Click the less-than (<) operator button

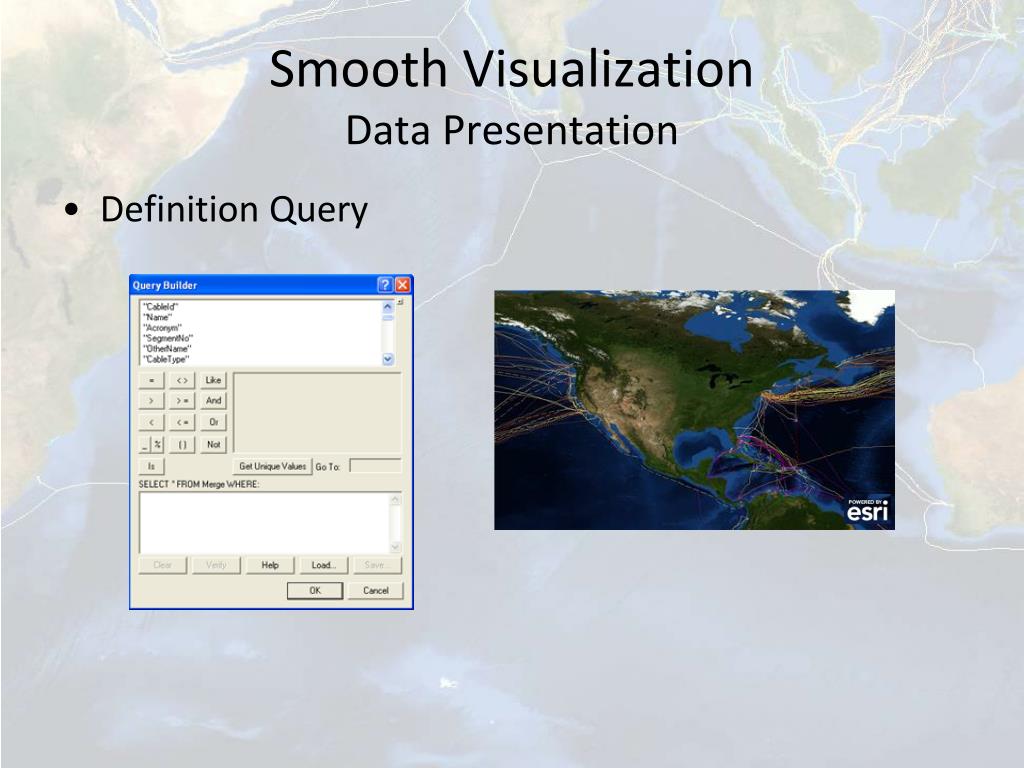(152, 423)
